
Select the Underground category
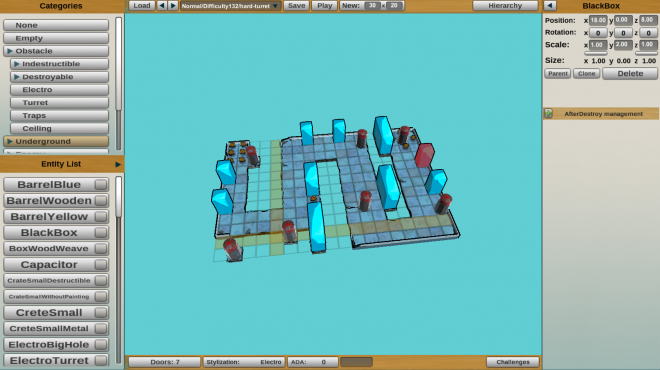pos(56,141)
